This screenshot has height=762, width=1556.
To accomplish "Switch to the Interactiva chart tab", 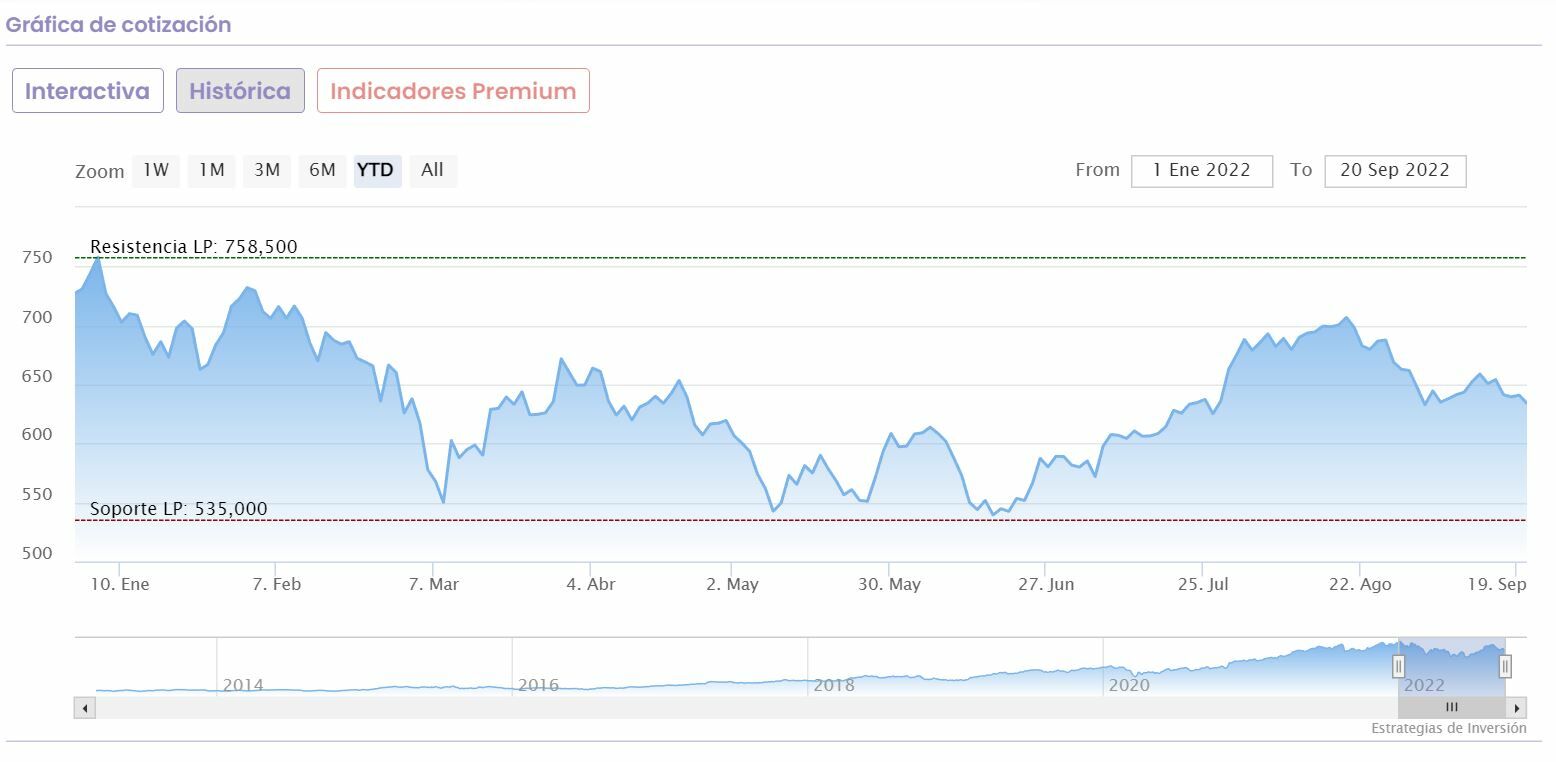I will [x=87, y=91].
